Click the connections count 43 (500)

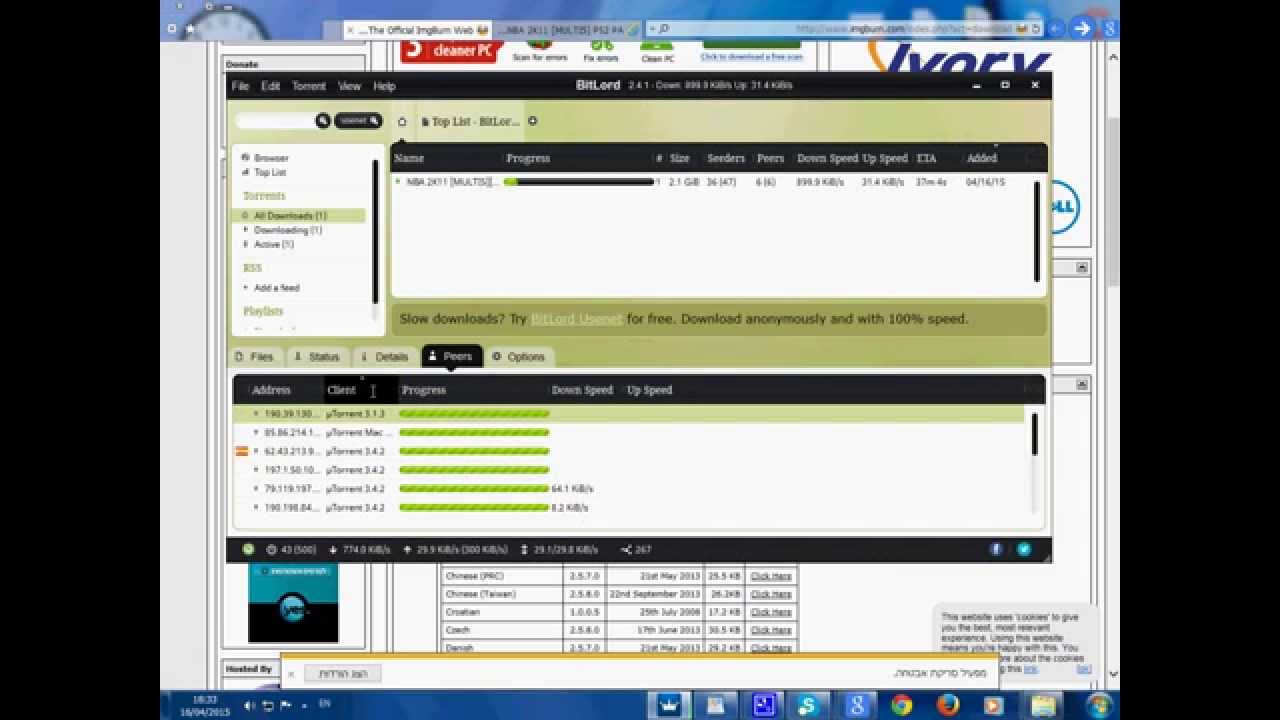[292, 549]
